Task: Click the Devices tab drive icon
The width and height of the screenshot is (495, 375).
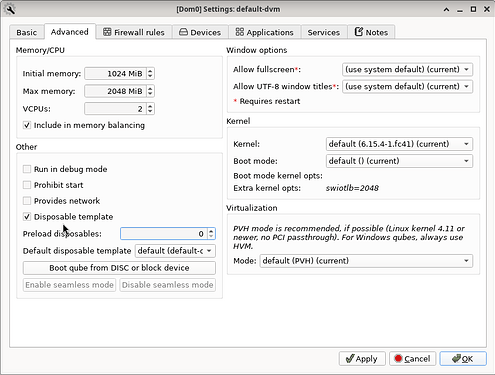Action: 183,32
